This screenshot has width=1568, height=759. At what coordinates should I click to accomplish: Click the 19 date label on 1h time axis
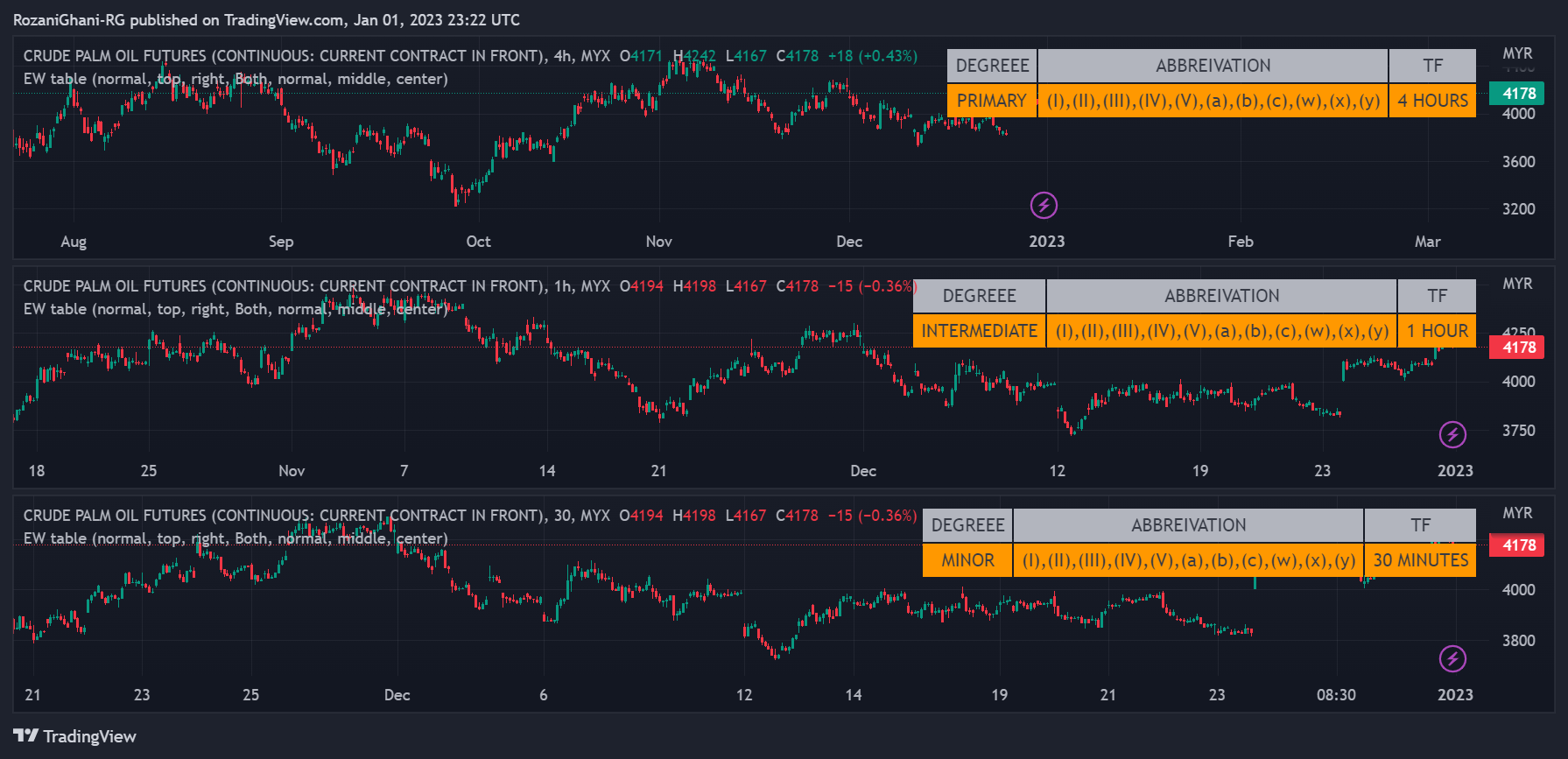pyautogui.click(x=1200, y=471)
